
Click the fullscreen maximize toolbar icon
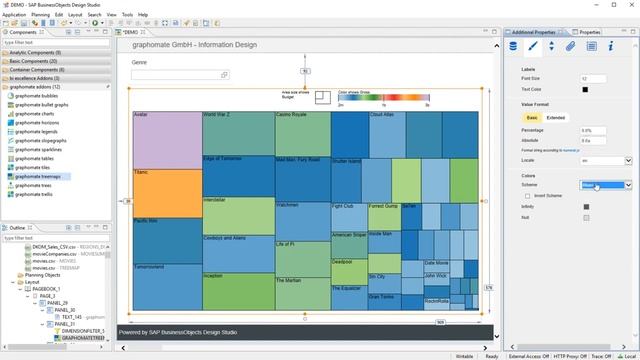[x=165, y=23]
